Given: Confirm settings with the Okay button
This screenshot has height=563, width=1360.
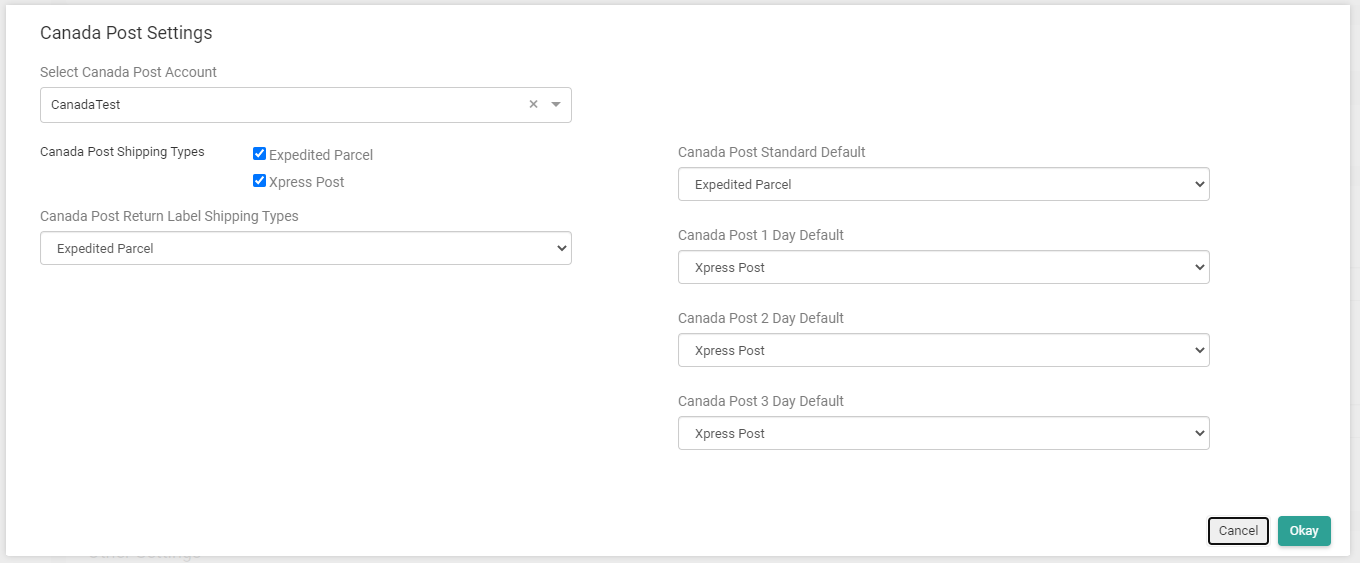Looking at the screenshot, I should [x=1304, y=531].
